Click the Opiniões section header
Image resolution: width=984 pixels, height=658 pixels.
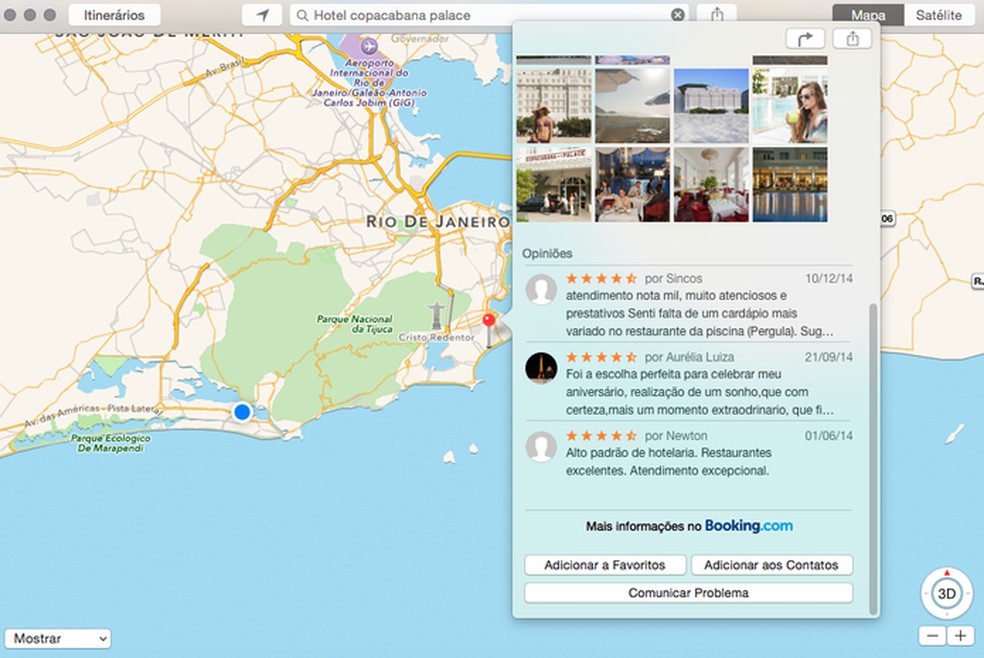(x=549, y=255)
